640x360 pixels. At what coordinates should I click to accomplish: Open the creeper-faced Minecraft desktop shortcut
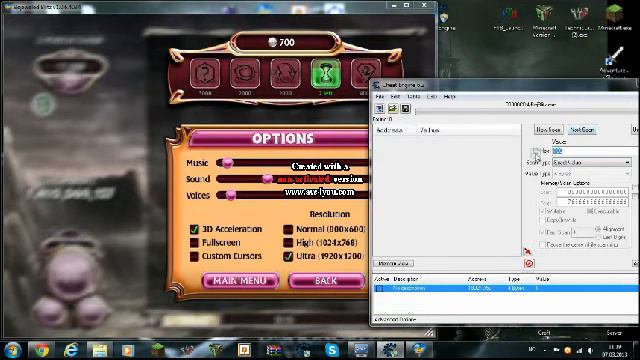click(544, 21)
